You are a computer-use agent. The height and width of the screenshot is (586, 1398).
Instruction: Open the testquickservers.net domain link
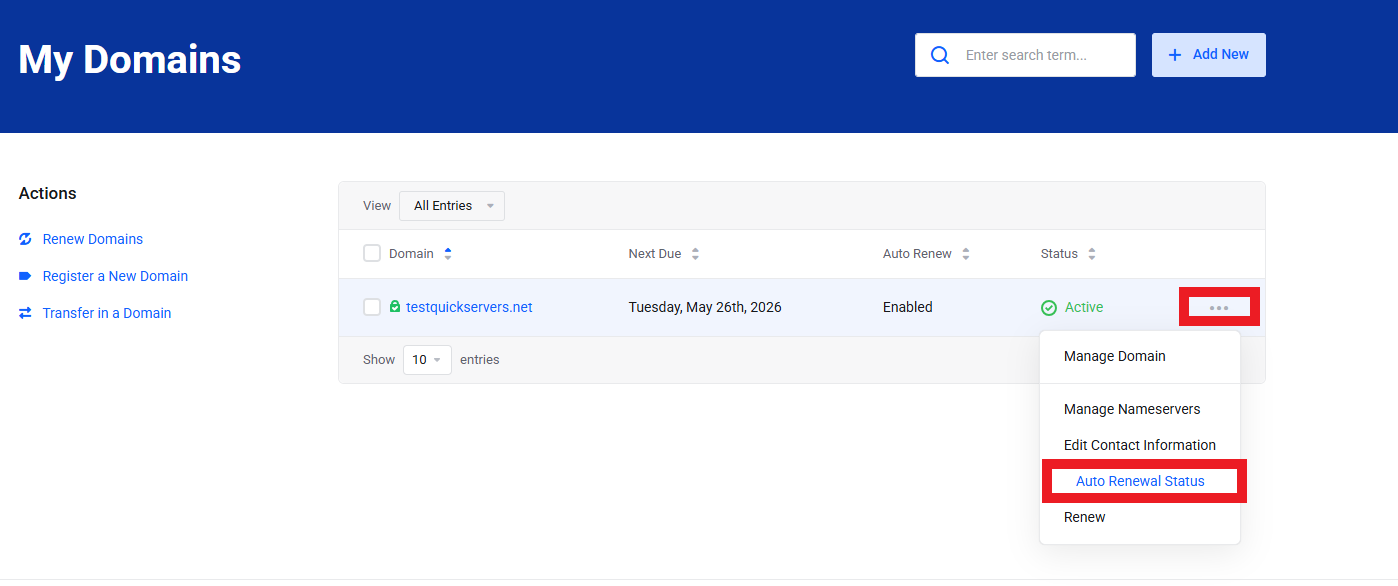tap(469, 307)
